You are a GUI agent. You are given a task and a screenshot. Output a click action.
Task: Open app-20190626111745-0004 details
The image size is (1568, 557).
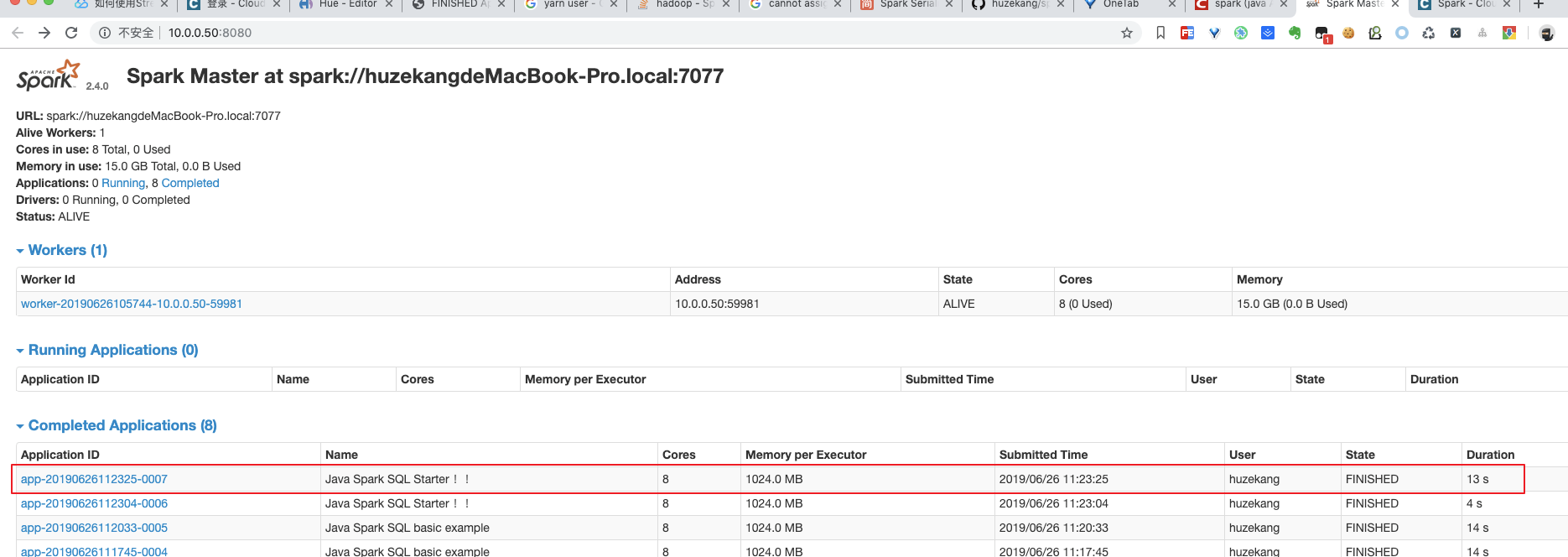94,551
